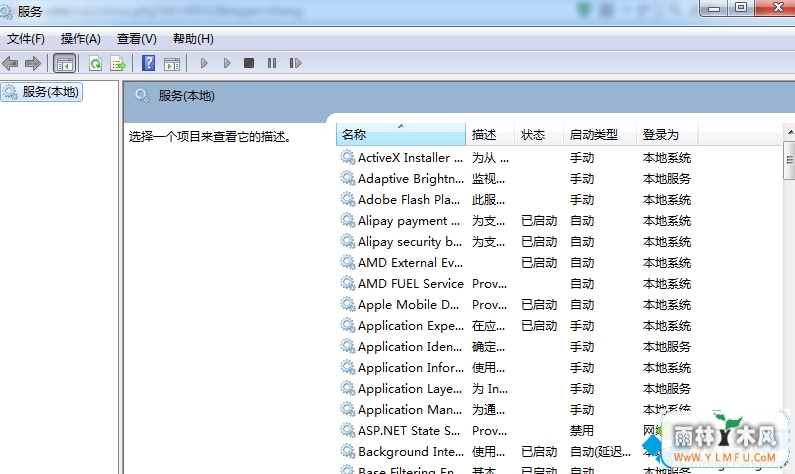Image resolution: width=795 pixels, height=474 pixels.
Task: Click the Restart Service toolbar icon
Action: coord(295,63)
